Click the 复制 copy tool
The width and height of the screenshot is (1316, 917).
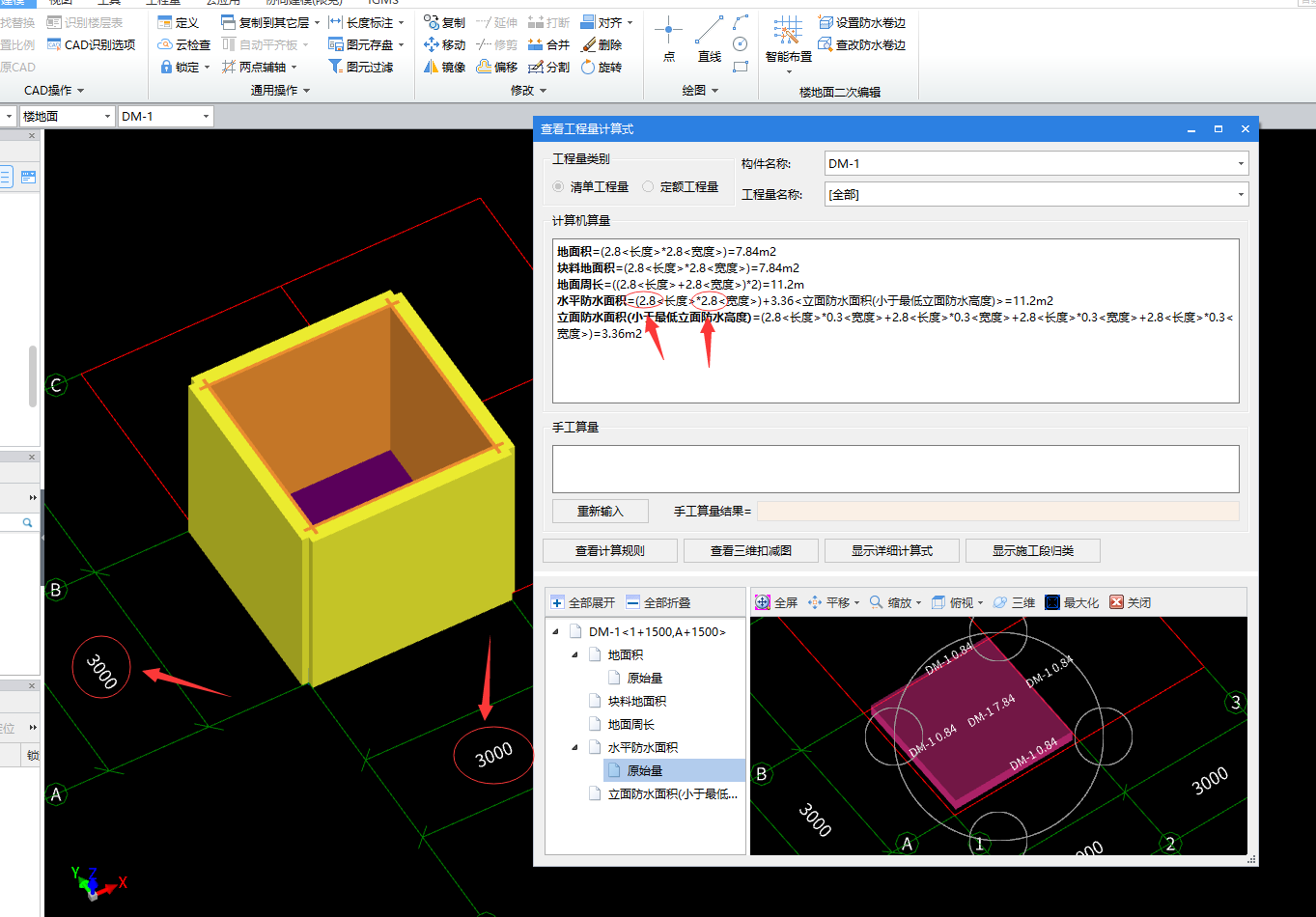(444, 22)
